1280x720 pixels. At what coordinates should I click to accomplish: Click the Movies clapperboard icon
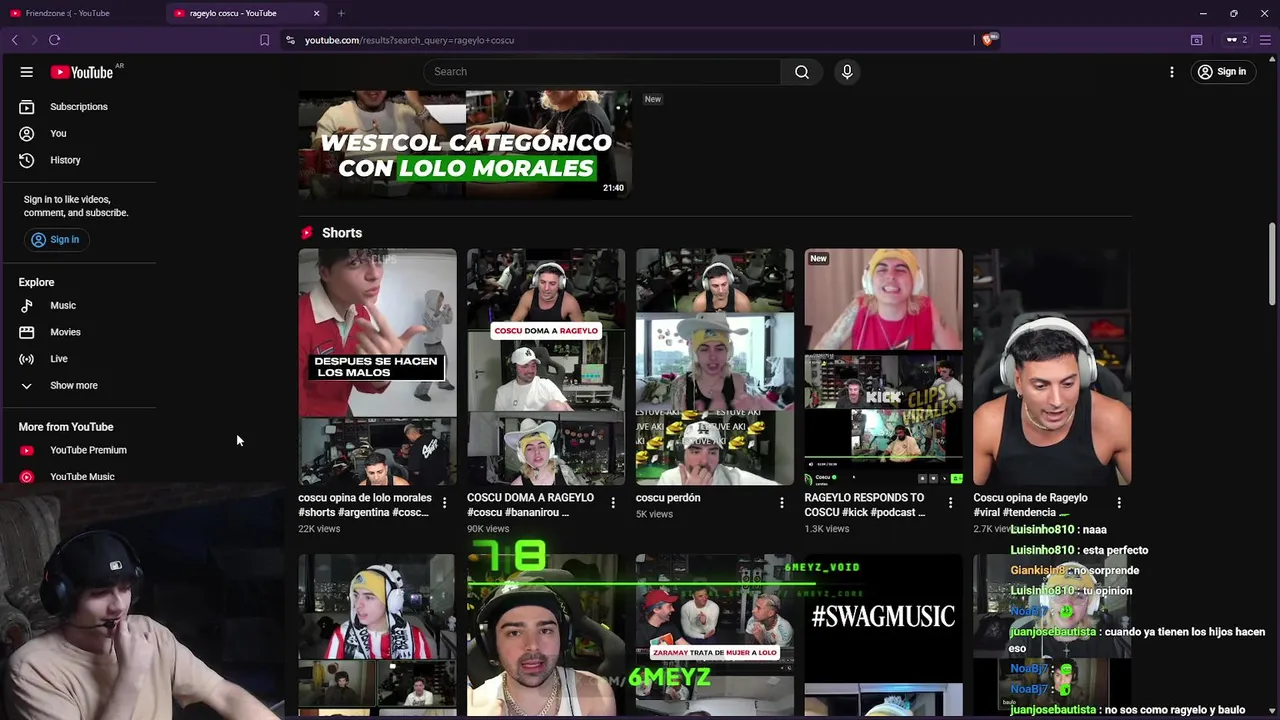[27, 332]
